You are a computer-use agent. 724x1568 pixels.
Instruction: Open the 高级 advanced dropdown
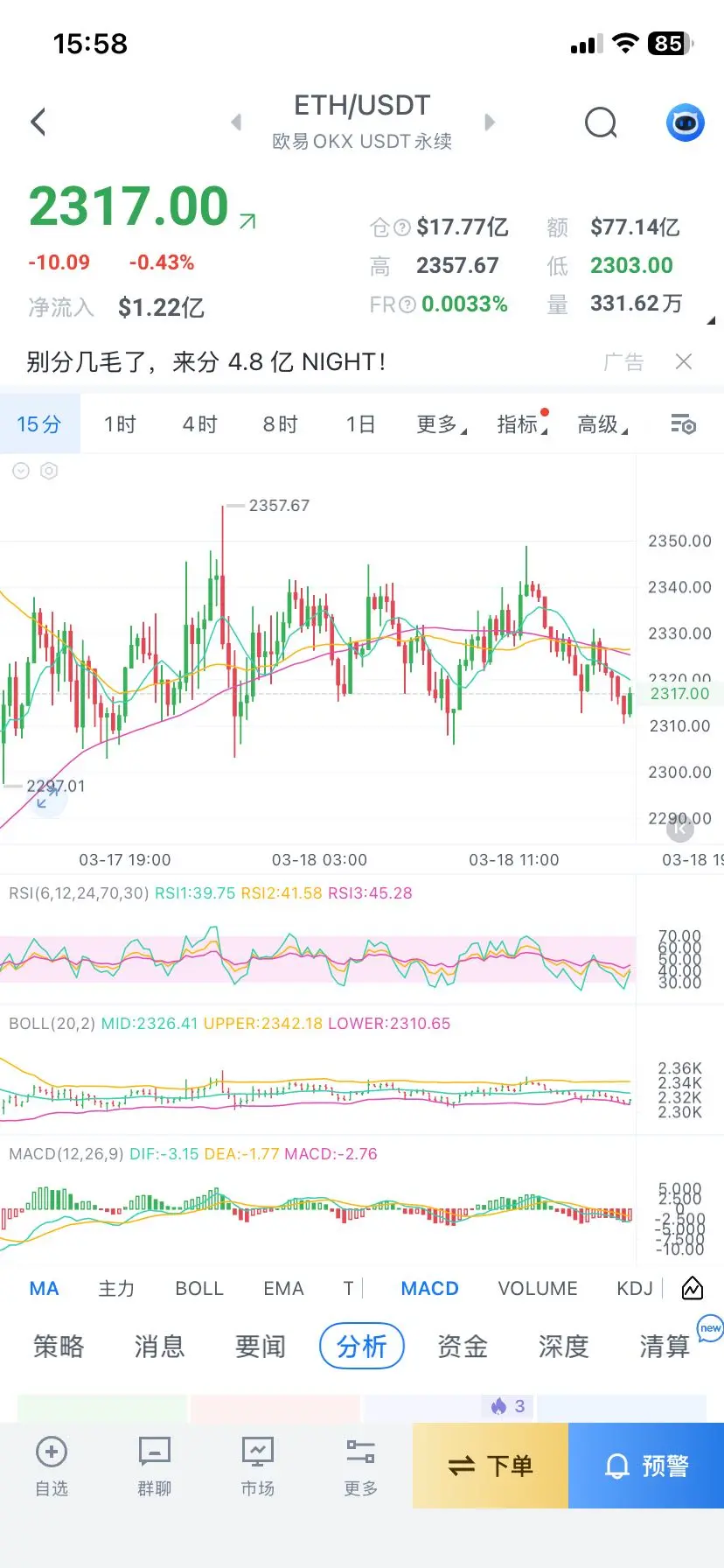602,424
